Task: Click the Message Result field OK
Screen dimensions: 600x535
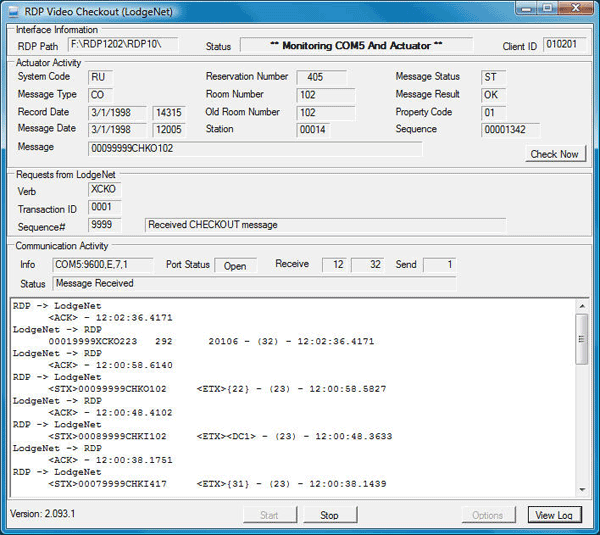Action: [x=493, y=95]
